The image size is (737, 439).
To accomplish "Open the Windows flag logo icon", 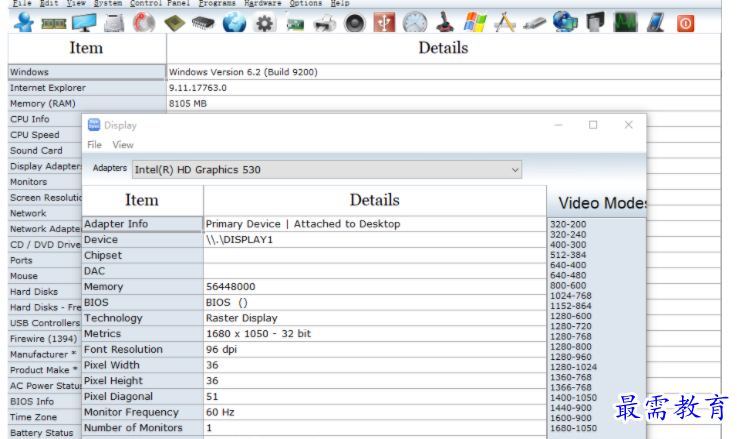I will tap(475, 23).
